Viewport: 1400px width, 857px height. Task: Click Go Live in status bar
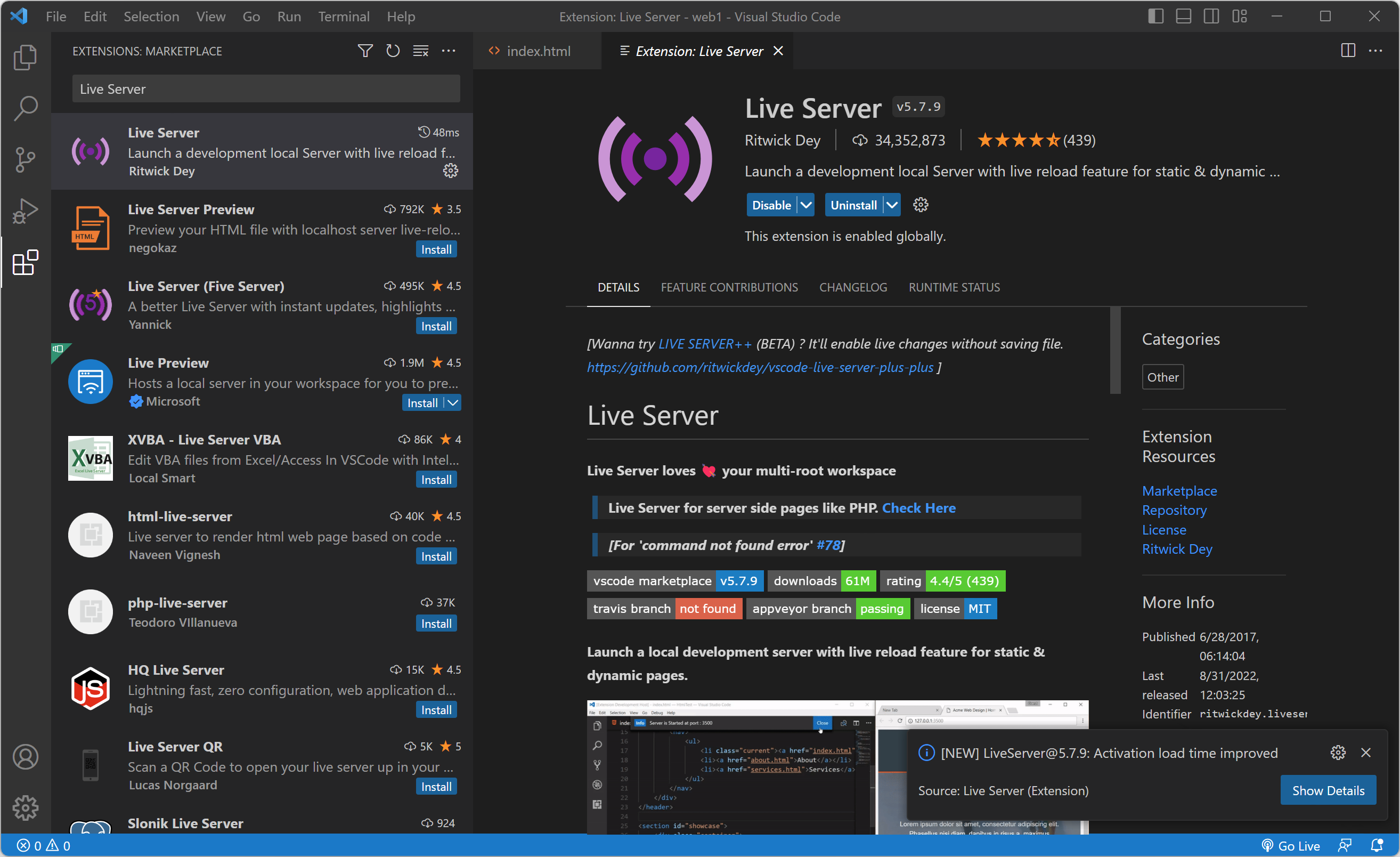click(1291, 846)
